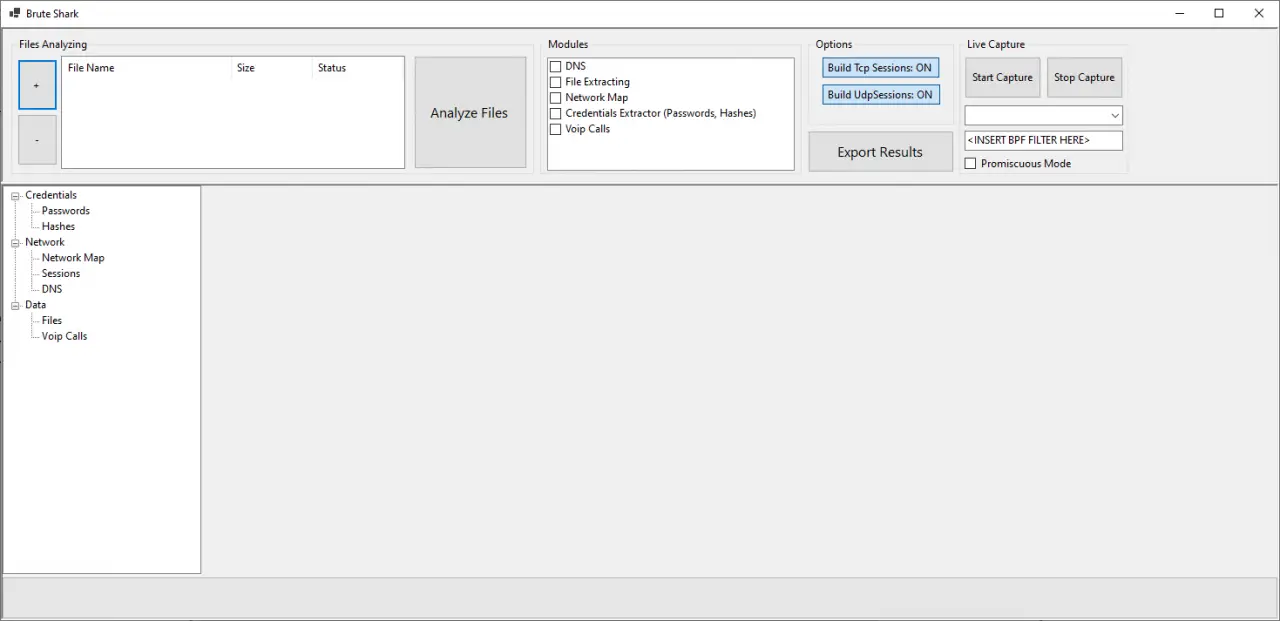Enable Promiscuous Mode checkbox
1280x621 pixels.
tap(970, 164)
